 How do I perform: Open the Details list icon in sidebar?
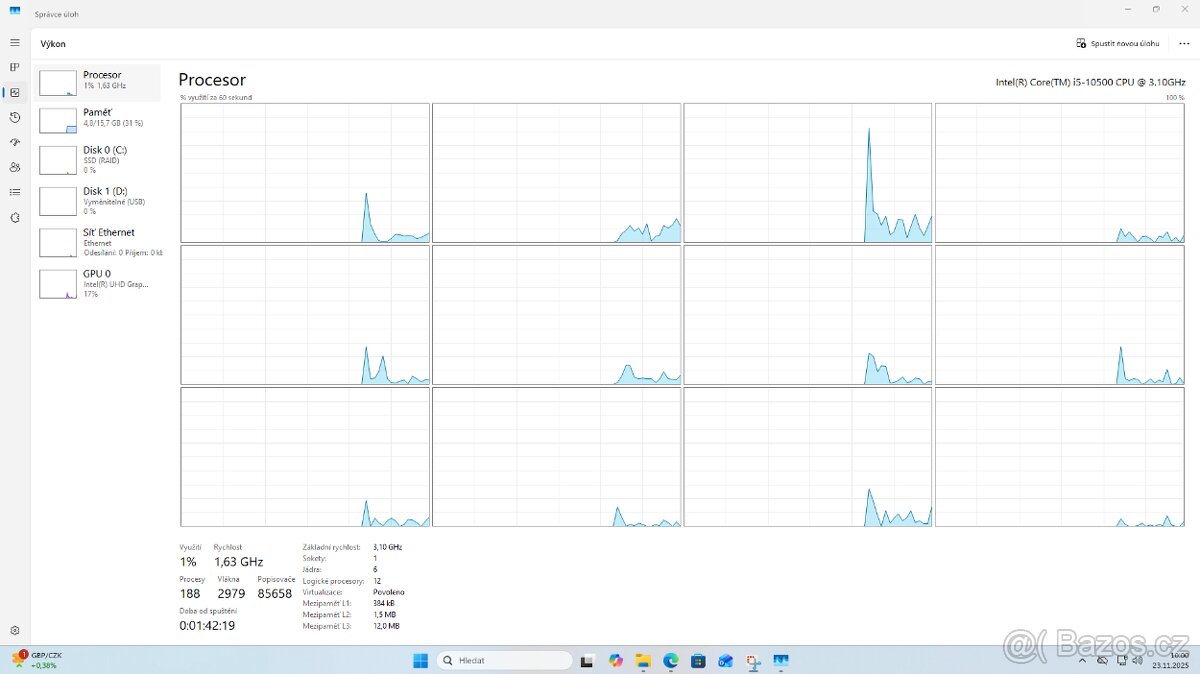click(x=14, y=192)
